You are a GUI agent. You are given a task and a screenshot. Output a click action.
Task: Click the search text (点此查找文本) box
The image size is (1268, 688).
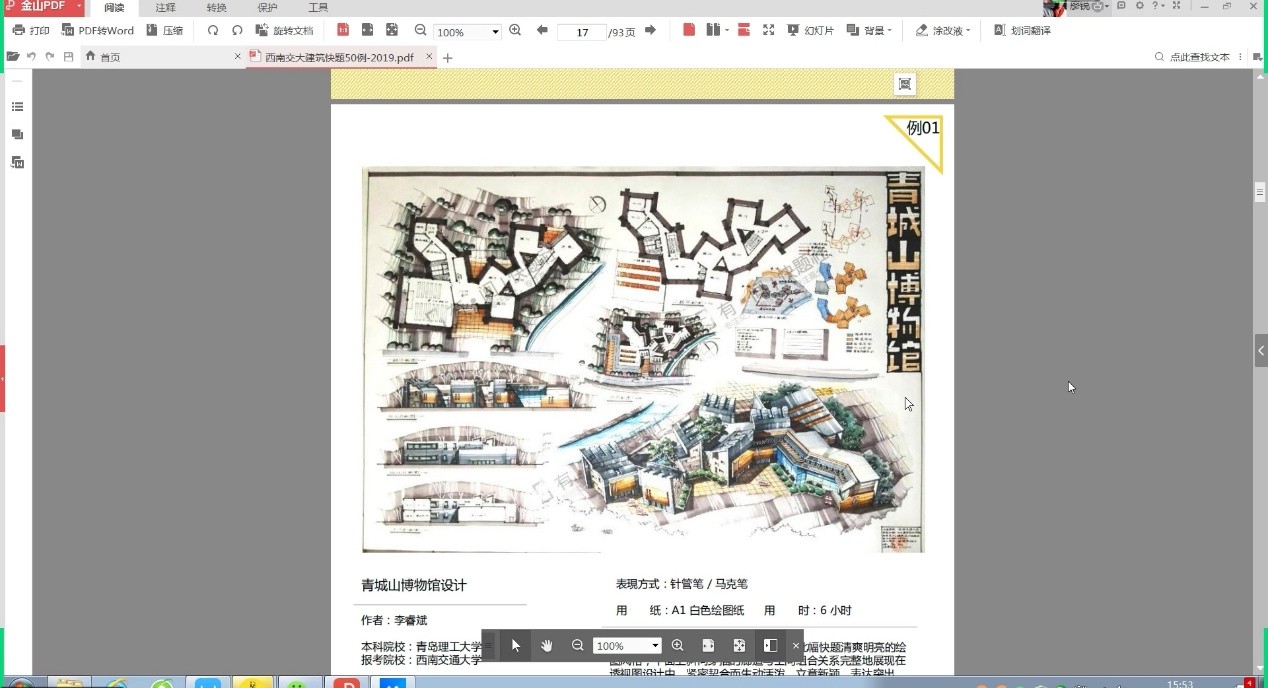click(1198, 57)
